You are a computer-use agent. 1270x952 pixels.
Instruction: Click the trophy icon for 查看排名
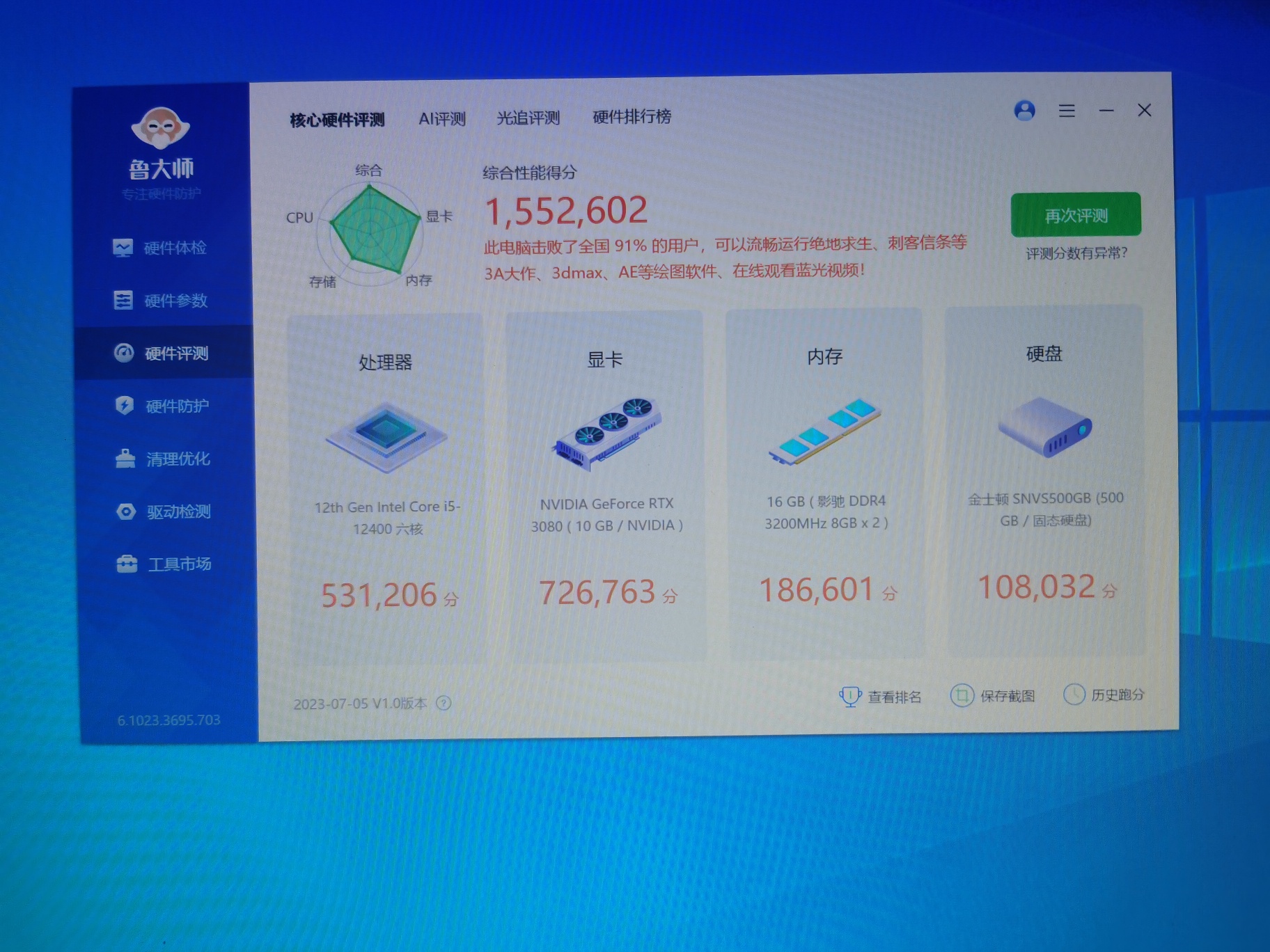click(850, 696)
